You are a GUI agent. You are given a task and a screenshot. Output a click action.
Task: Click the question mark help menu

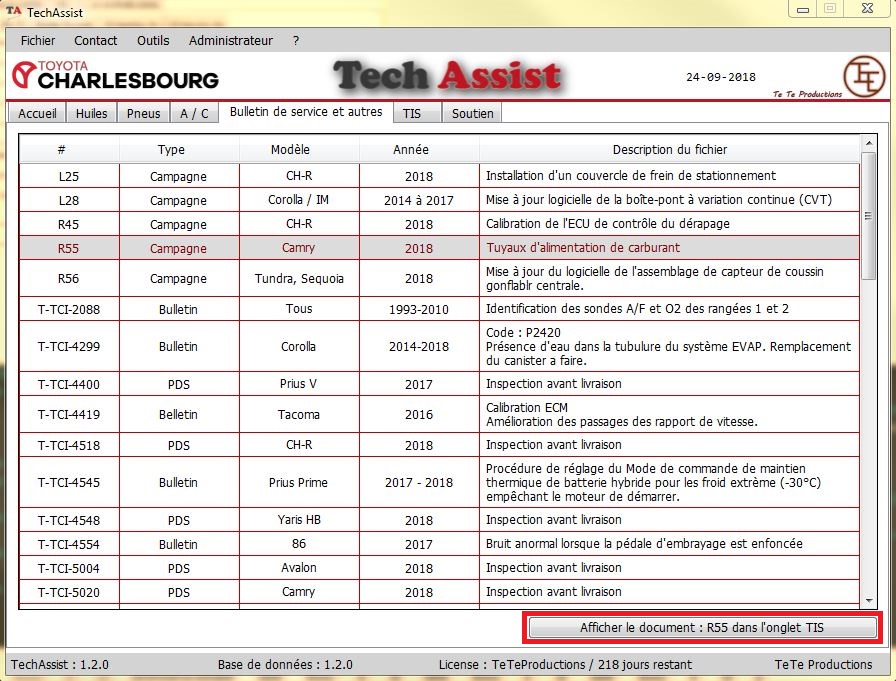[x=296, y=41]
